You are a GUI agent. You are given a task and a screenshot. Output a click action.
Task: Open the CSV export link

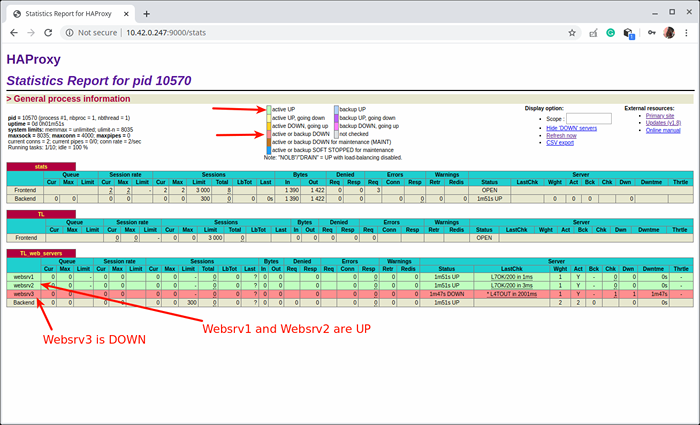click(x=560, y=142)
